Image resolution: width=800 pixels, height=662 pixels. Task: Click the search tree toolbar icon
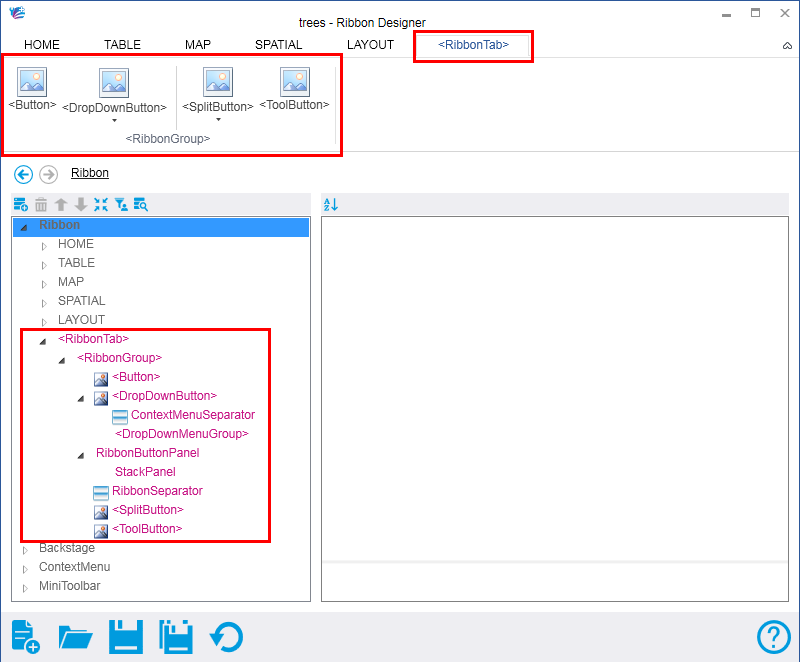141,205
